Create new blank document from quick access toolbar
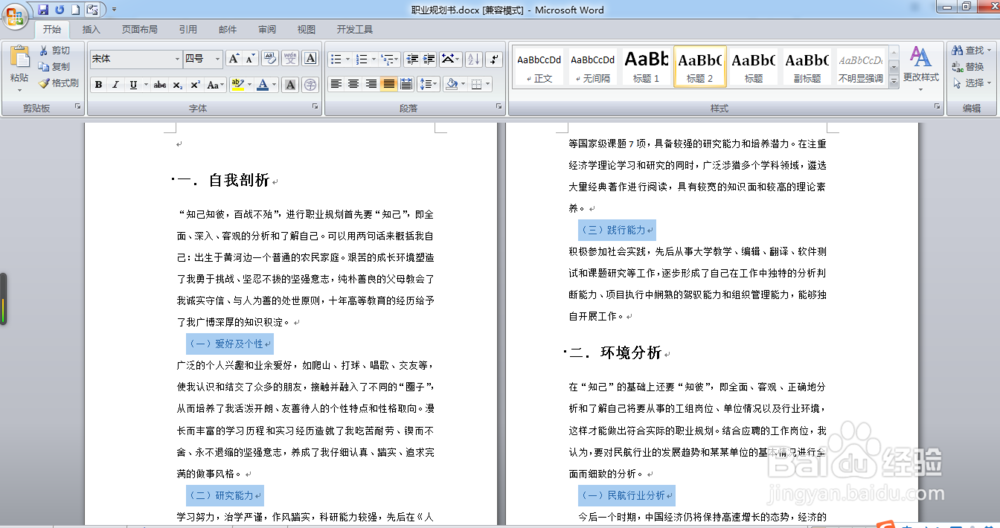1000x528 pixels. 75,10
